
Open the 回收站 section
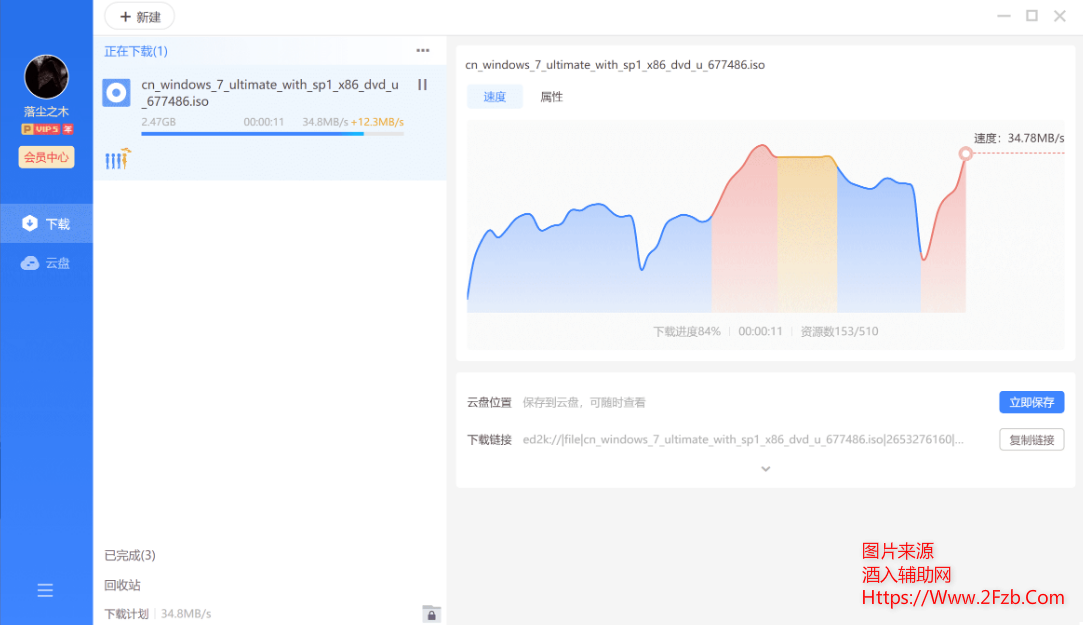(x=122, y=585)
